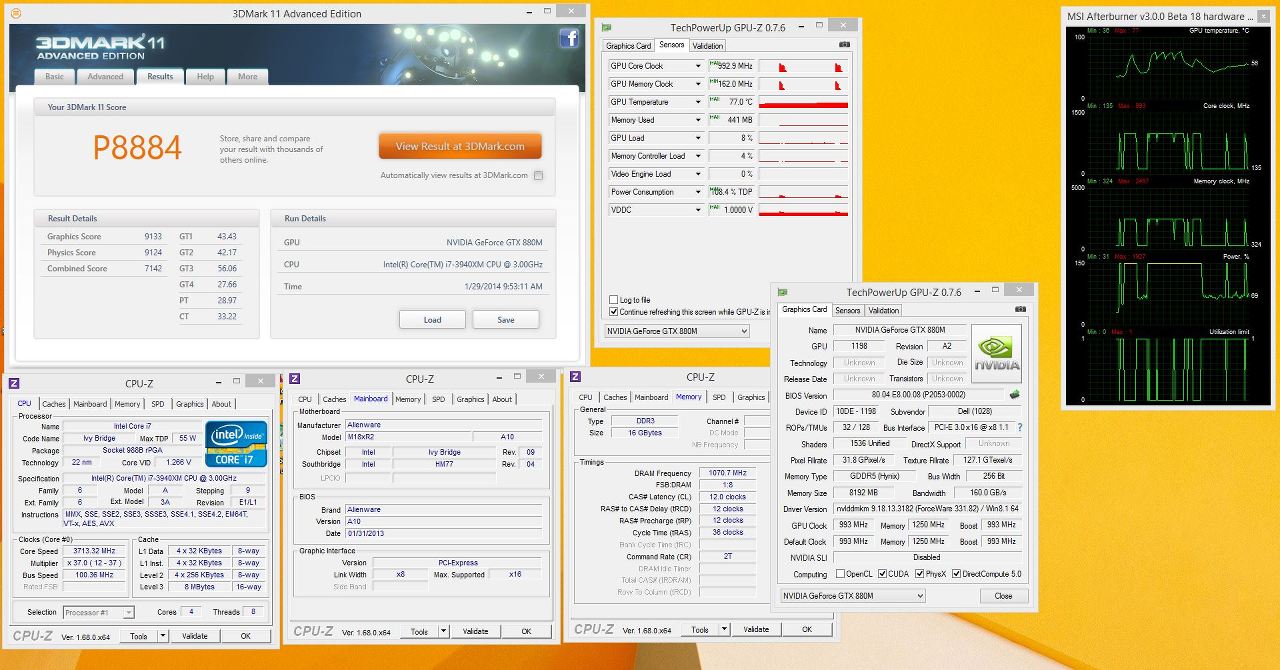
Task: Click the Specification field in CPU-Z CPU window
Action: tap(165, 479)
